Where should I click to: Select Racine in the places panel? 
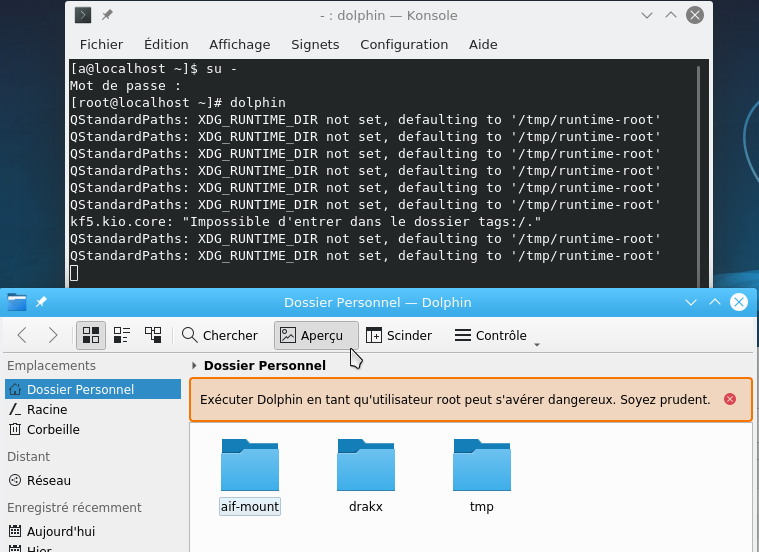(x=93, y=410)
